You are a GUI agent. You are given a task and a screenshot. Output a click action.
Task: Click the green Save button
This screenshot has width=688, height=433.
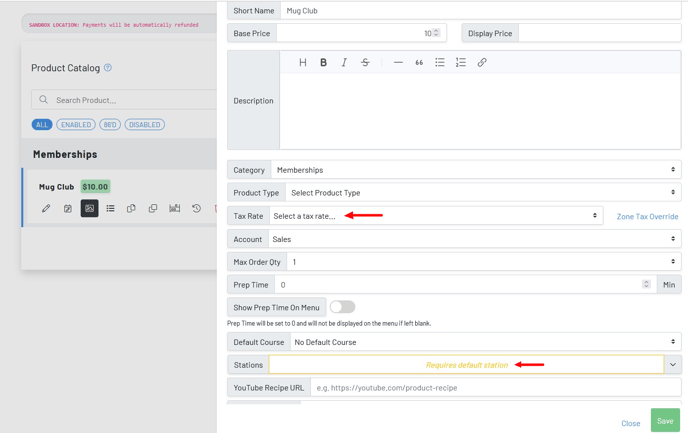pyautogui.click(x=665, y=421)
